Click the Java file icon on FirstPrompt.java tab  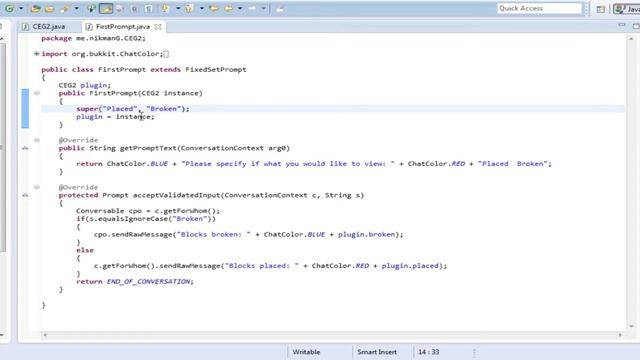coord(89,27)
